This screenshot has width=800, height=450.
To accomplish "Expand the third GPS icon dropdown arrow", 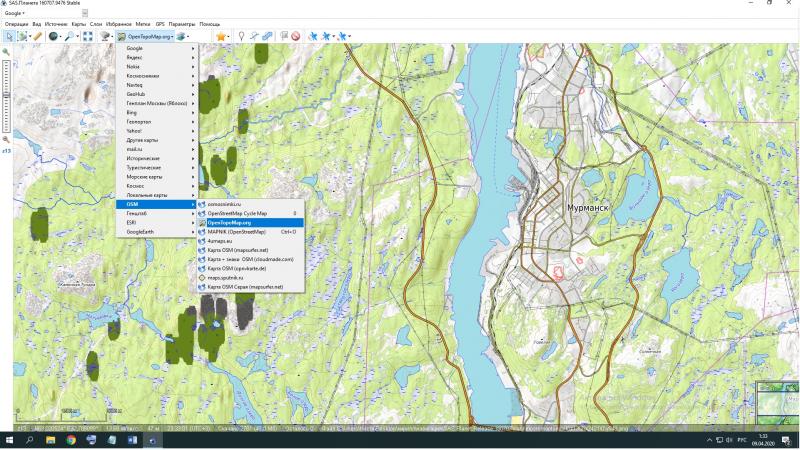I will point(349,36).
